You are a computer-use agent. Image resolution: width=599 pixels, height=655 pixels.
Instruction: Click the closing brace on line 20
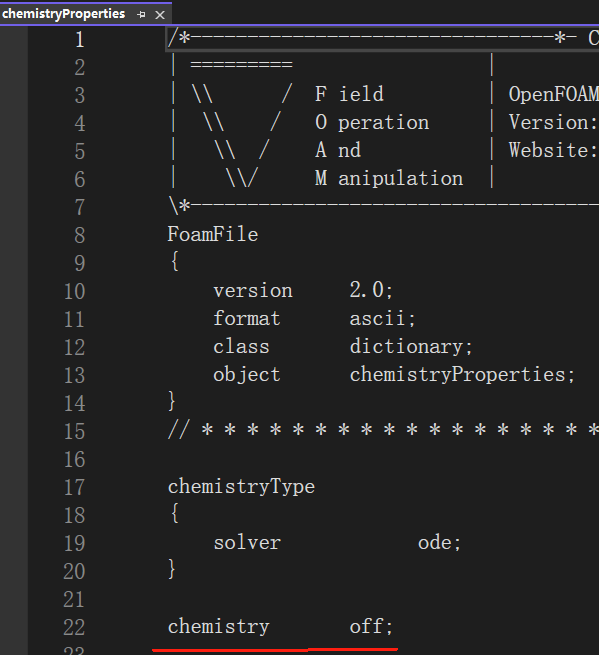[171, 569]
